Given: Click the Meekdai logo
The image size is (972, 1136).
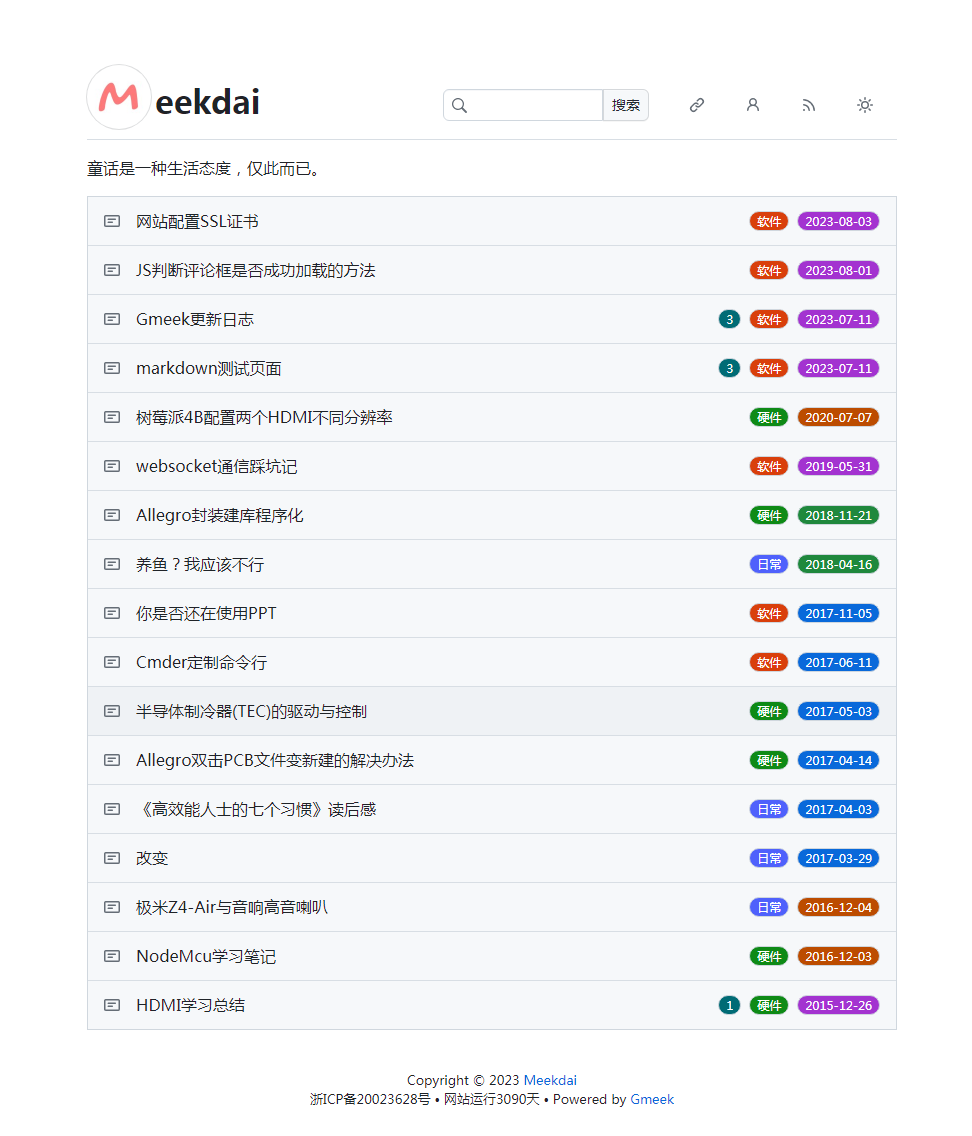Looking at the screenshot, I should [x=119, y=97].
